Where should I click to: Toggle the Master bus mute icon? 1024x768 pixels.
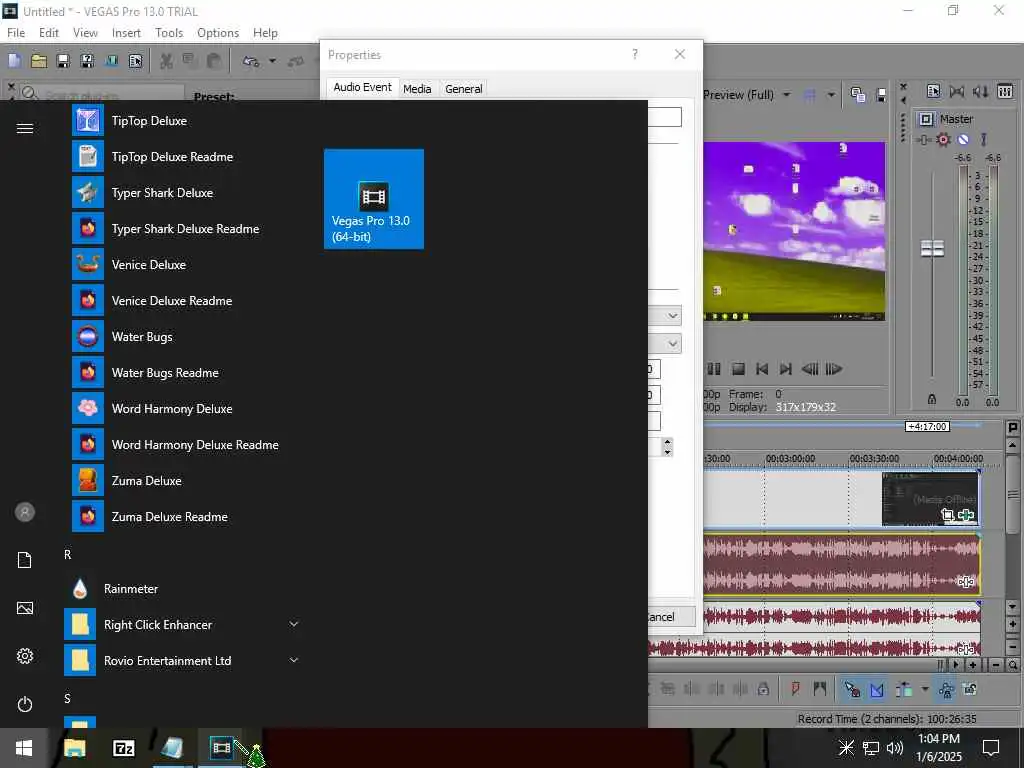click(963, 139)
